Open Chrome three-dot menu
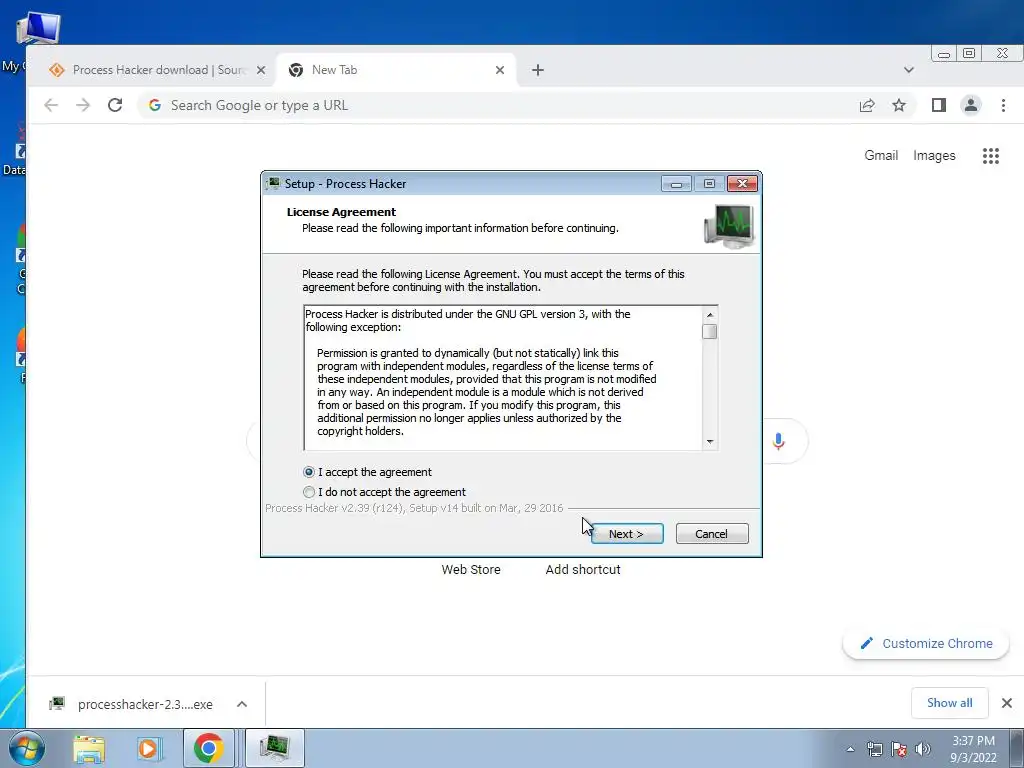1024x768 pixels. coord(1003,105)
